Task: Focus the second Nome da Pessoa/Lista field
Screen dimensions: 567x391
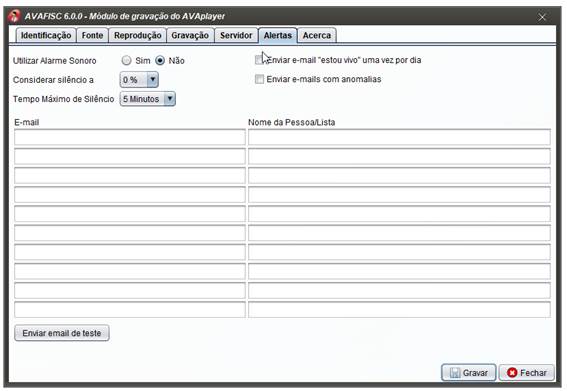Action: [399, 156]
